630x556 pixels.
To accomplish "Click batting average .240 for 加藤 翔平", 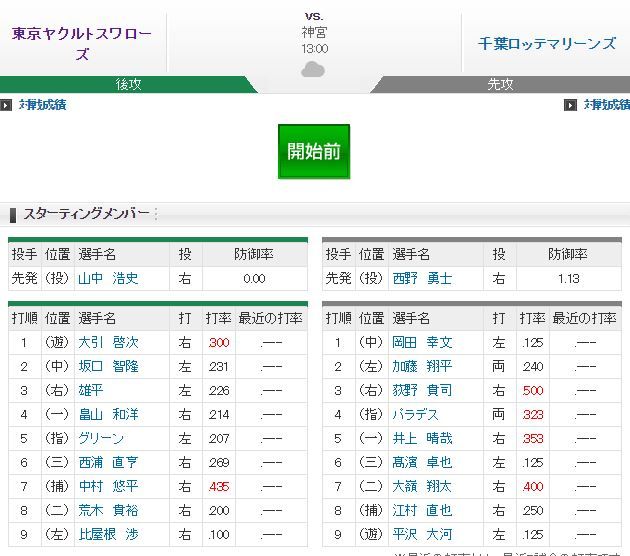I will tap(533, 367).
